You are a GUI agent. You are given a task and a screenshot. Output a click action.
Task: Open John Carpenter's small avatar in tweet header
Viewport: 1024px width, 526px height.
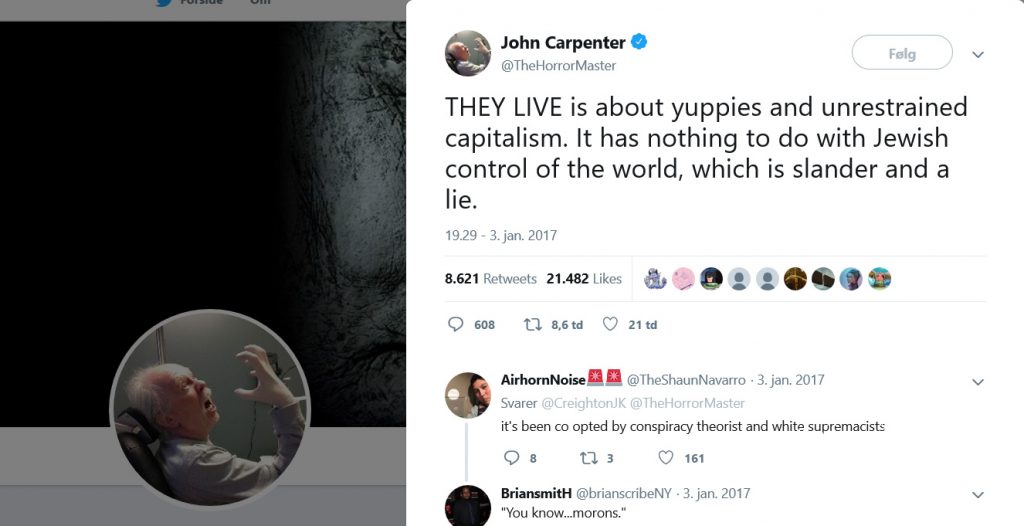click(468, 53)
